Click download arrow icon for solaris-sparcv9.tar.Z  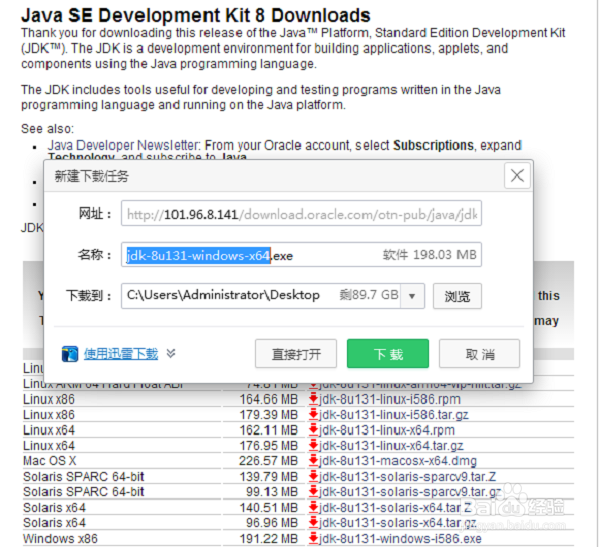click(x=313, y=476)
